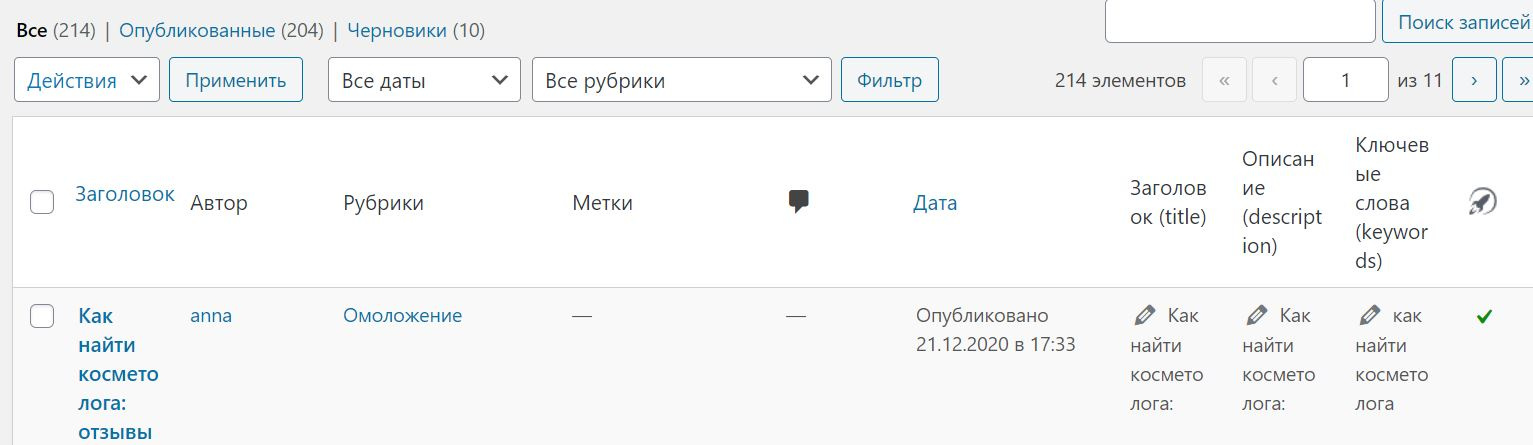This screenshot has height=445, width=1533.
Task: Show Черновики drafts list
Action: point(397,30)
